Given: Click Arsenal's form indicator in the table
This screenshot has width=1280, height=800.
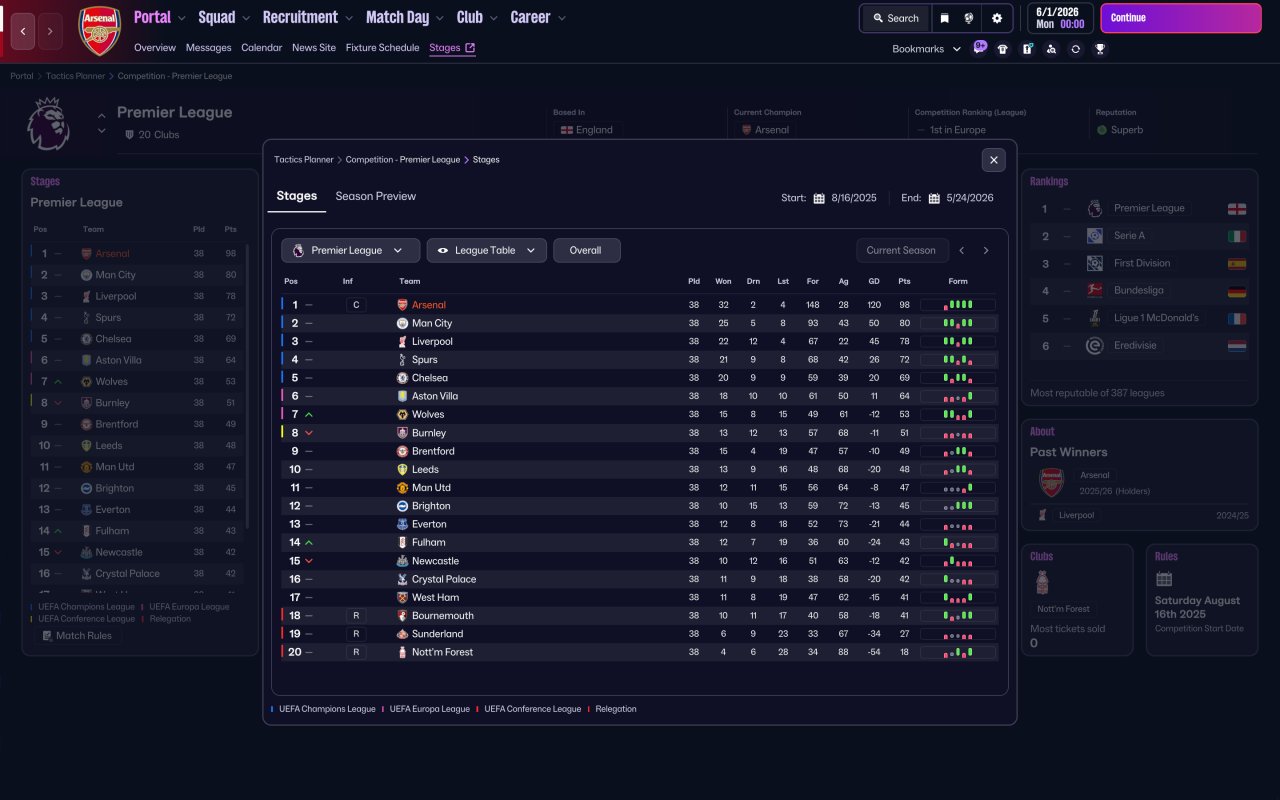Looking at the screenshot, I should coord(958,305).
